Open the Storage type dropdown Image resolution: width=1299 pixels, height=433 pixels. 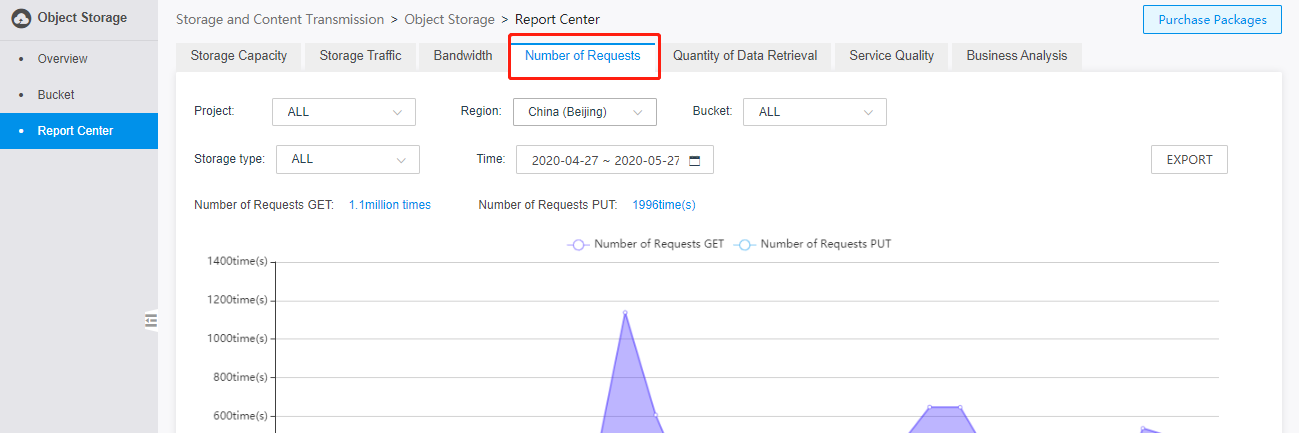348,159
